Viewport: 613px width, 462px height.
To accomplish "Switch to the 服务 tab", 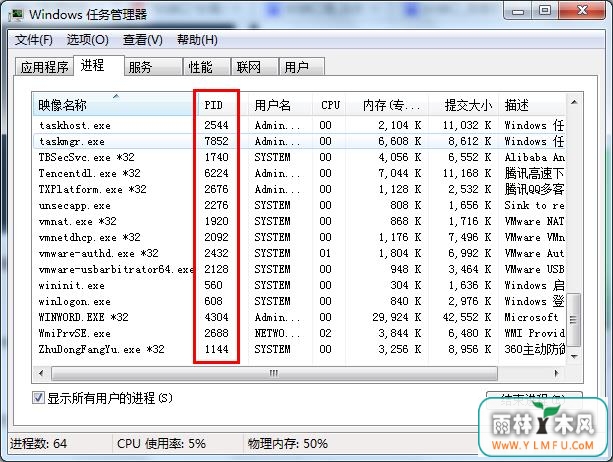I will 153,67.
